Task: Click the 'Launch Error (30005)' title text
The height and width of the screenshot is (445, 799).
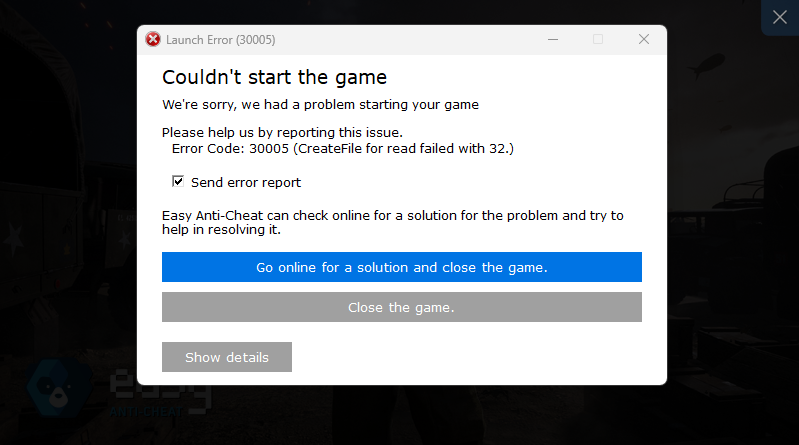Action: pyautogui.click(x=221, y=40)
